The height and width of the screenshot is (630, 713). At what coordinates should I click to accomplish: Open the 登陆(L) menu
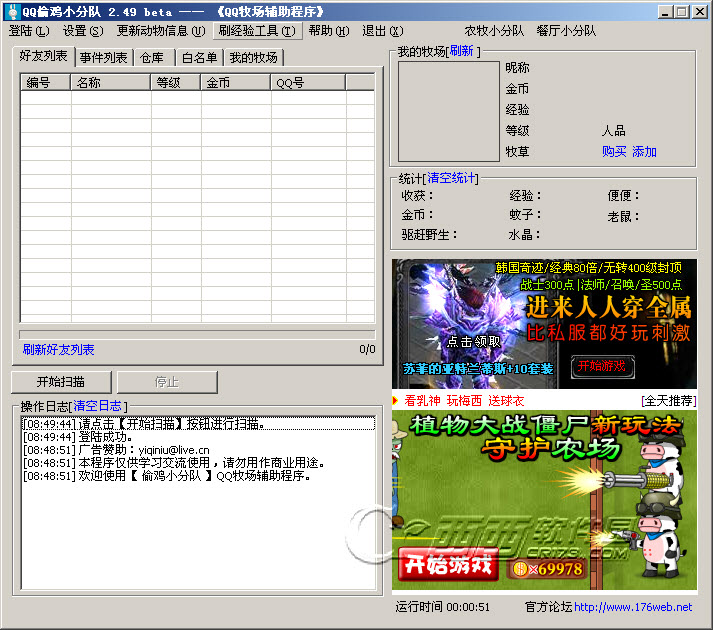(29, 31)
